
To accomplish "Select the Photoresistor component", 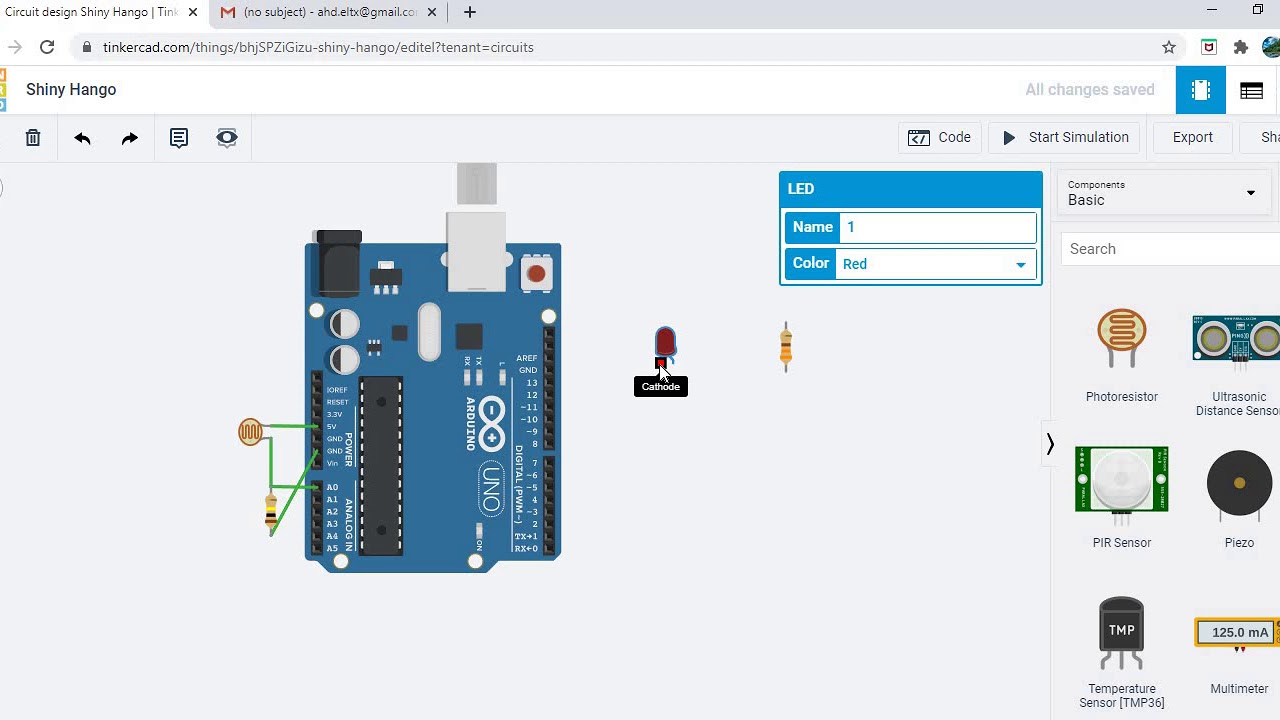I will click(1122, 356).
